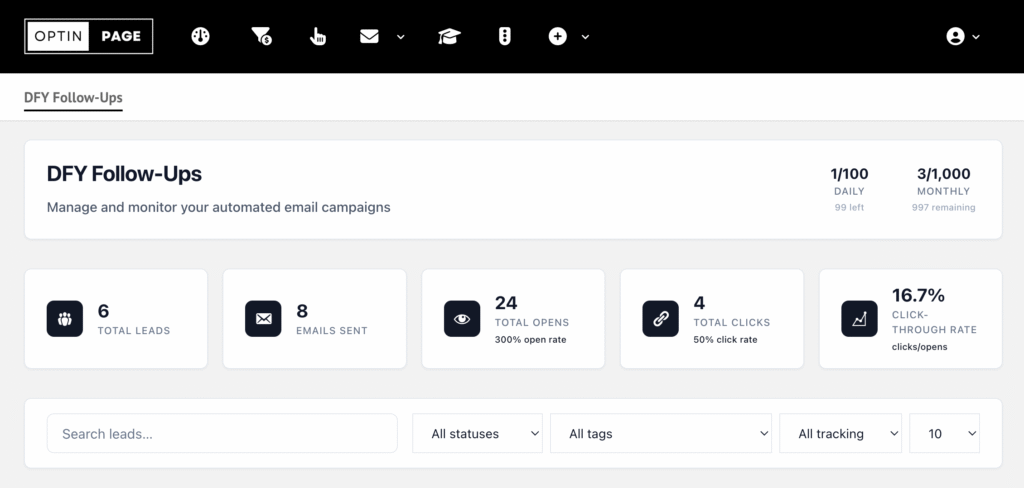This screenshot has height=488, width=1024.
Task: Click the plus circle add icon
Action: (558, 36)
